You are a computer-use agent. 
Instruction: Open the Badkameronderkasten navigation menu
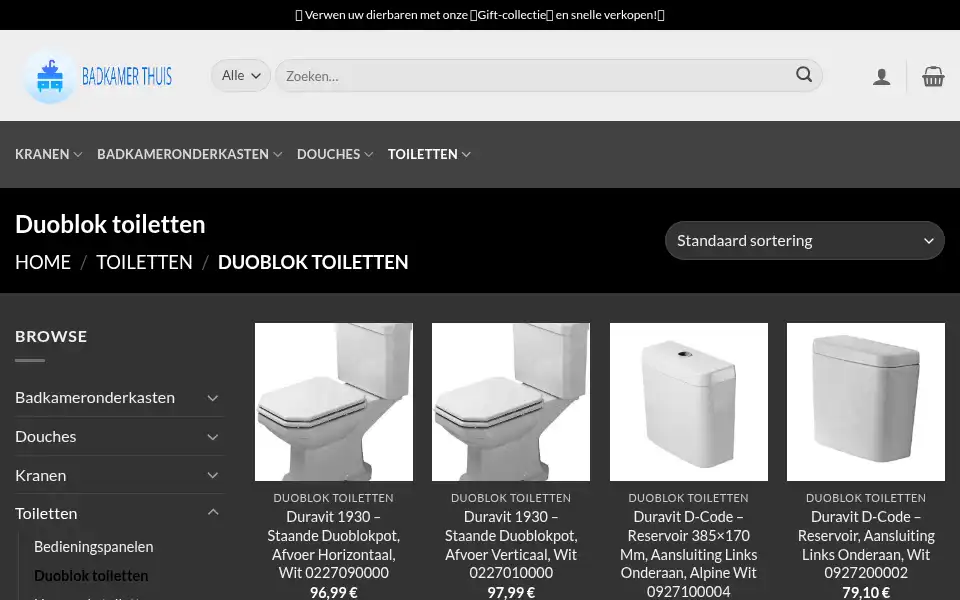pos(189,154)
